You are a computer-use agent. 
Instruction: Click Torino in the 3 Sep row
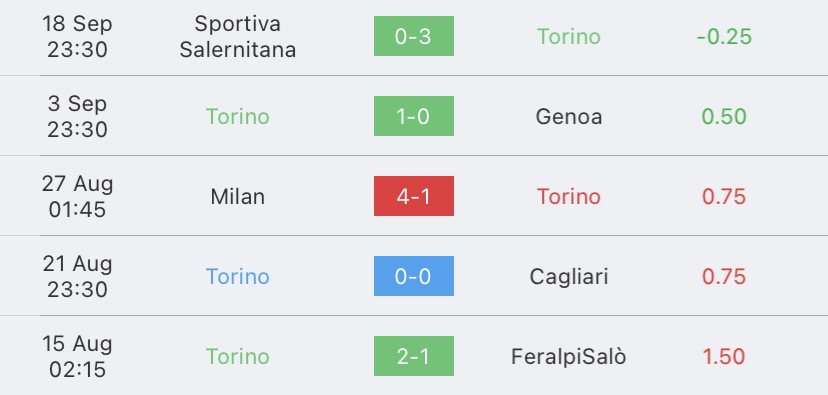[238, 117]
